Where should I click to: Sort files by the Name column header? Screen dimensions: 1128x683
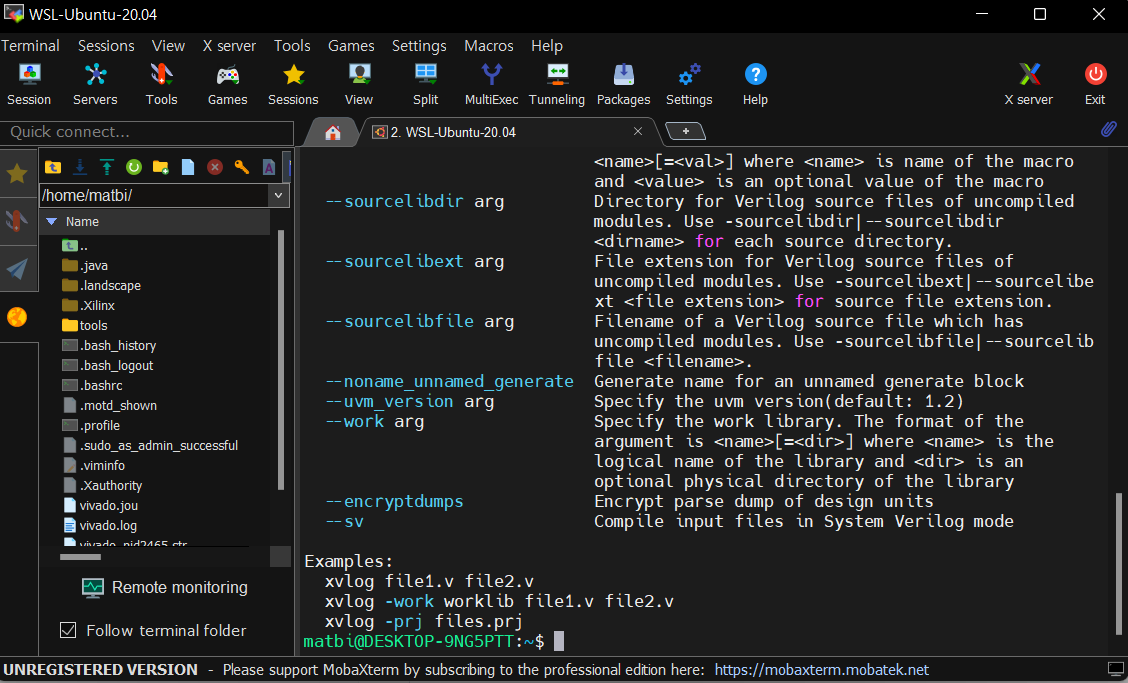[82, 221]
